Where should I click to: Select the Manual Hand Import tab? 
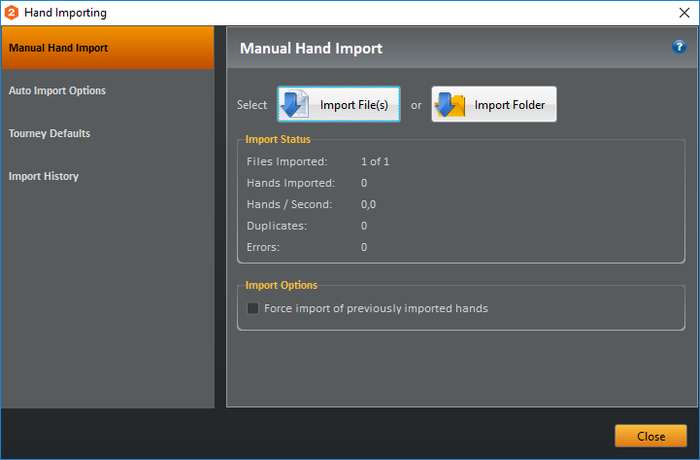click(x=108, y=48)
